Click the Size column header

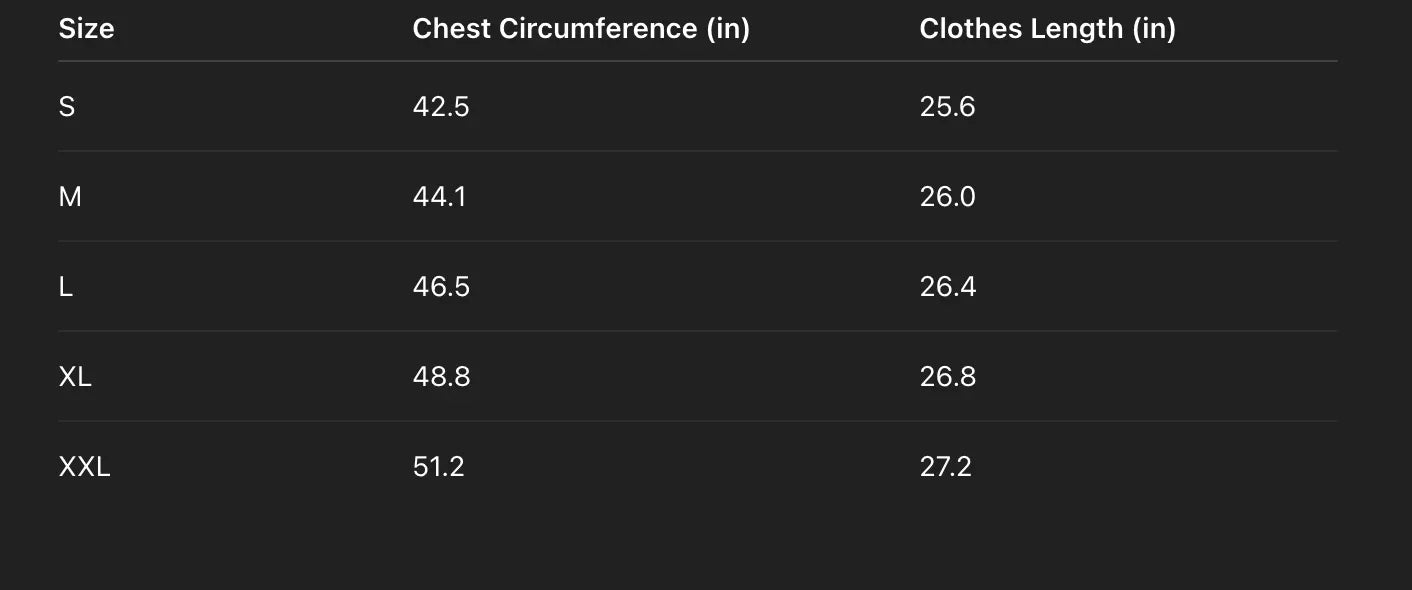pyautogui.click(x=86, y=29)
